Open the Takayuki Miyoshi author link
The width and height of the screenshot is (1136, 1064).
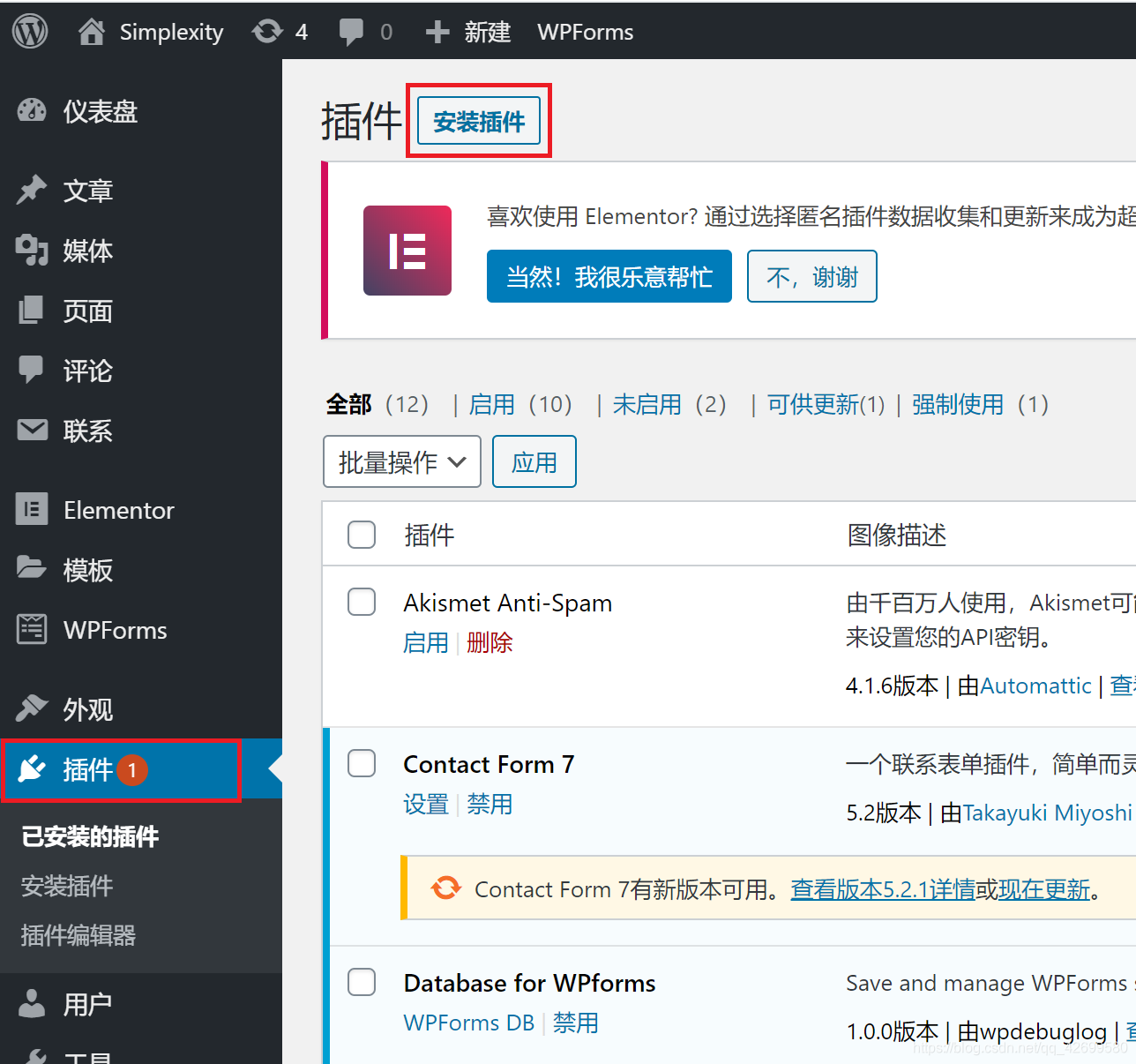click(x=1048, y=813)
